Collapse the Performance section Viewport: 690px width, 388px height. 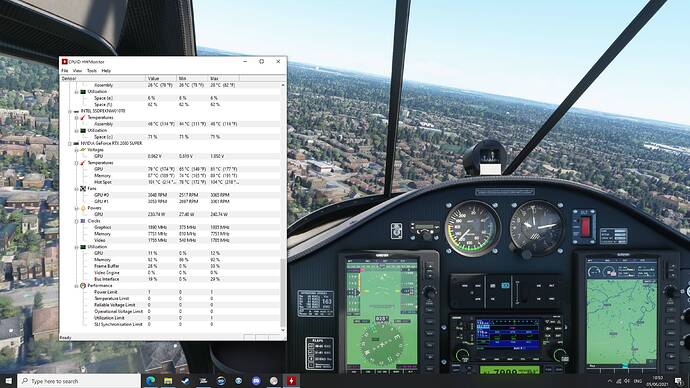tap(76, 286)
